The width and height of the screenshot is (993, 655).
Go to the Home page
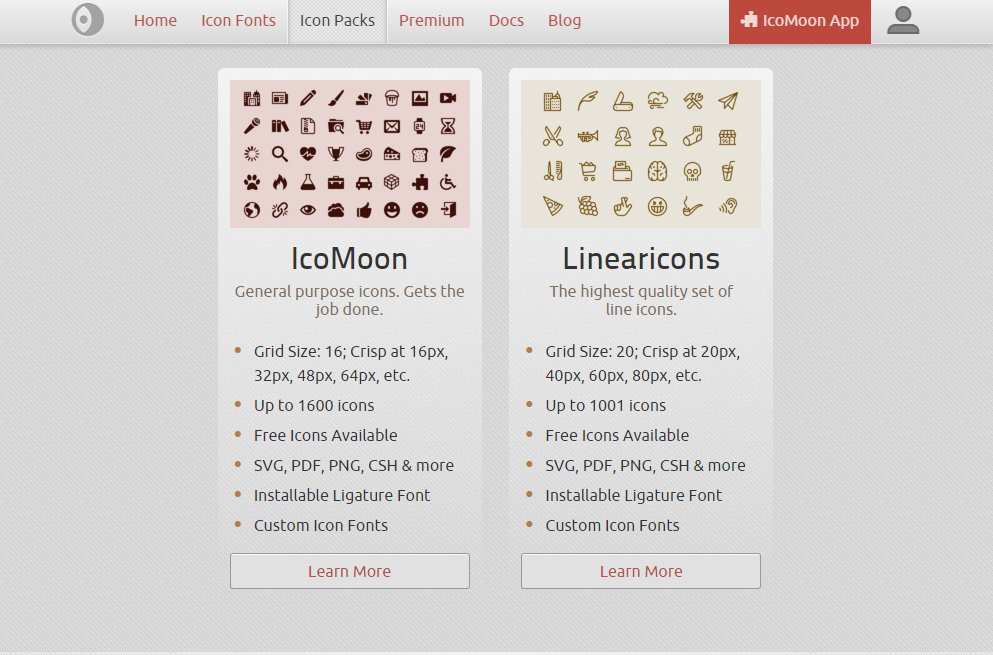point(155,21)
